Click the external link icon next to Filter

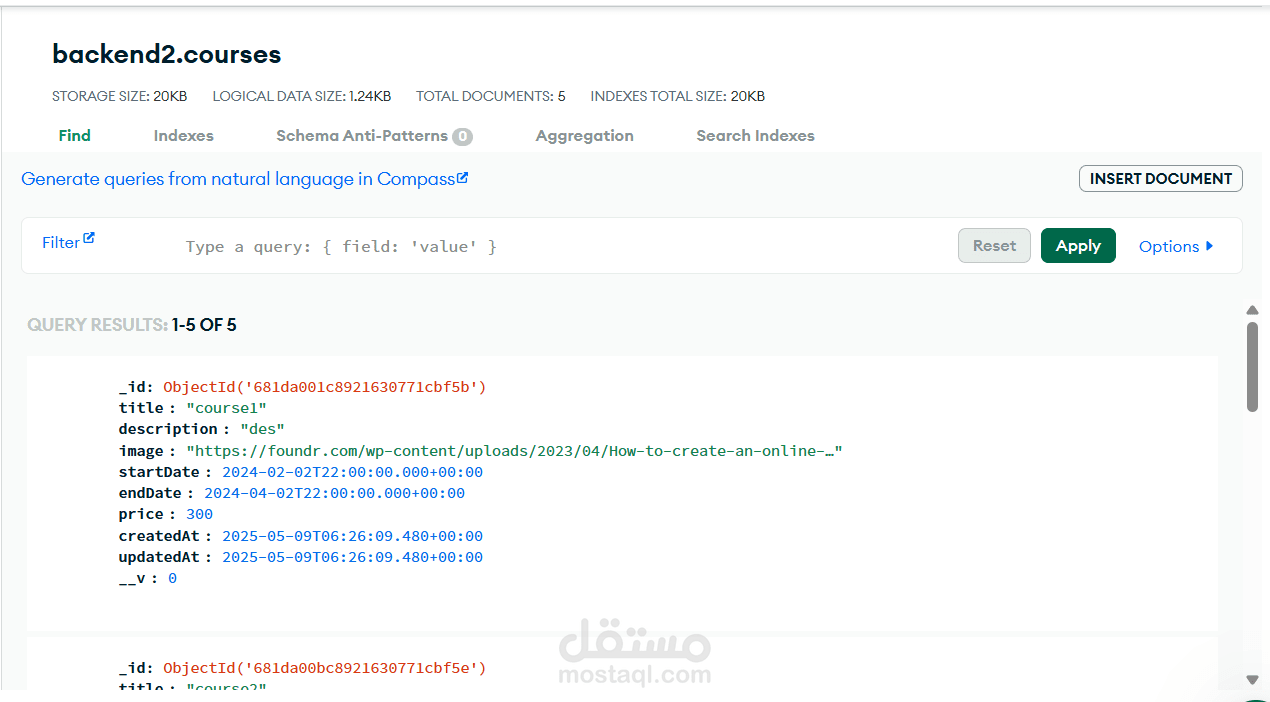coord(88,239)
